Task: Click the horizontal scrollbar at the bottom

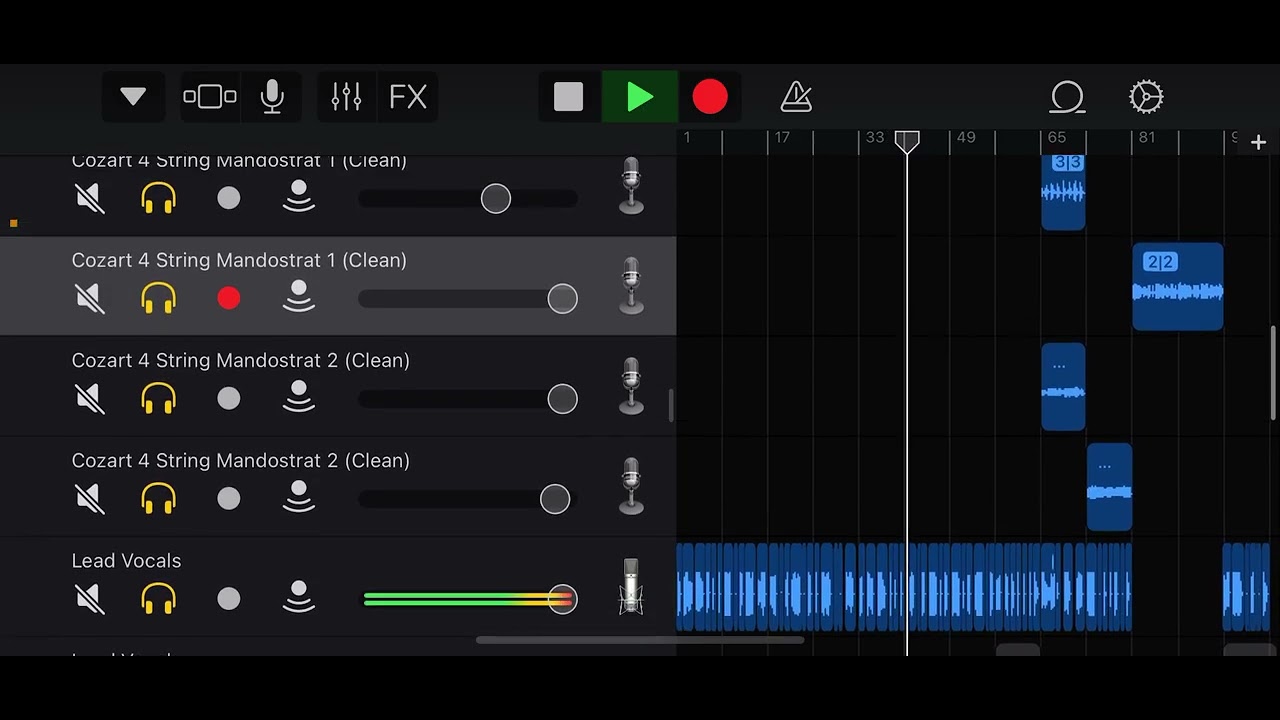Action: pyautogui.click(x=640, y=640)
